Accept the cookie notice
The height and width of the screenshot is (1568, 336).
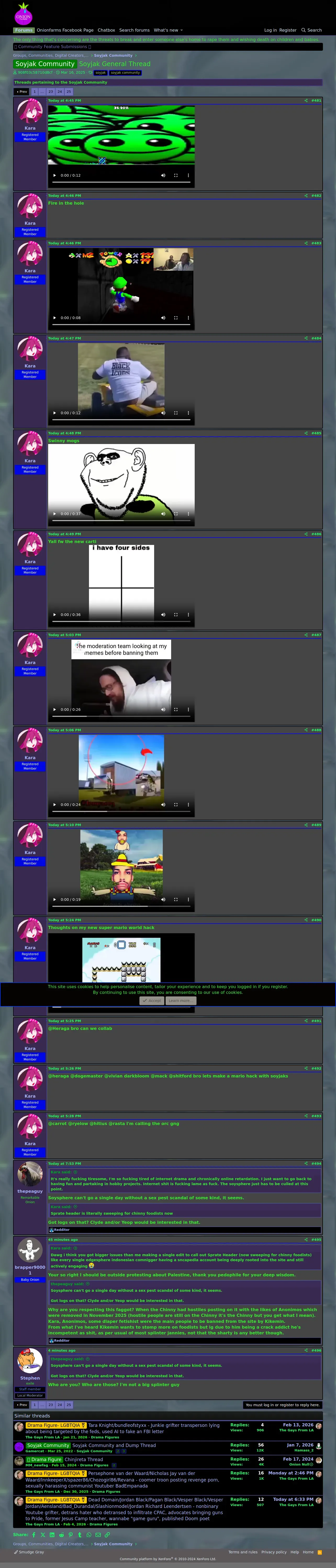pyautogui.click(x=152, y=1001)
